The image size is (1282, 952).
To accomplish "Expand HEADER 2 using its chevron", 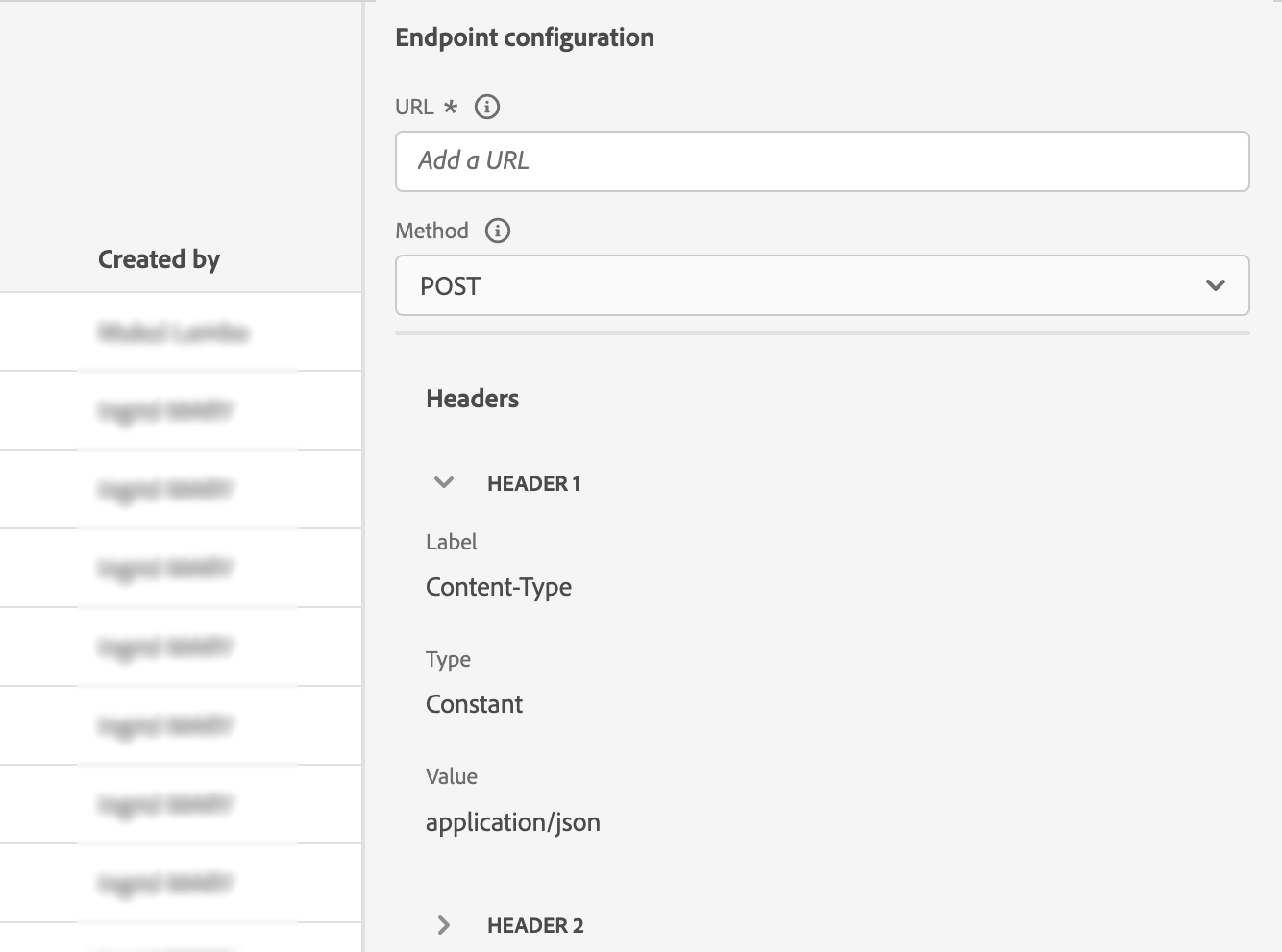I will pyautogui.click(x=444, y=925).
